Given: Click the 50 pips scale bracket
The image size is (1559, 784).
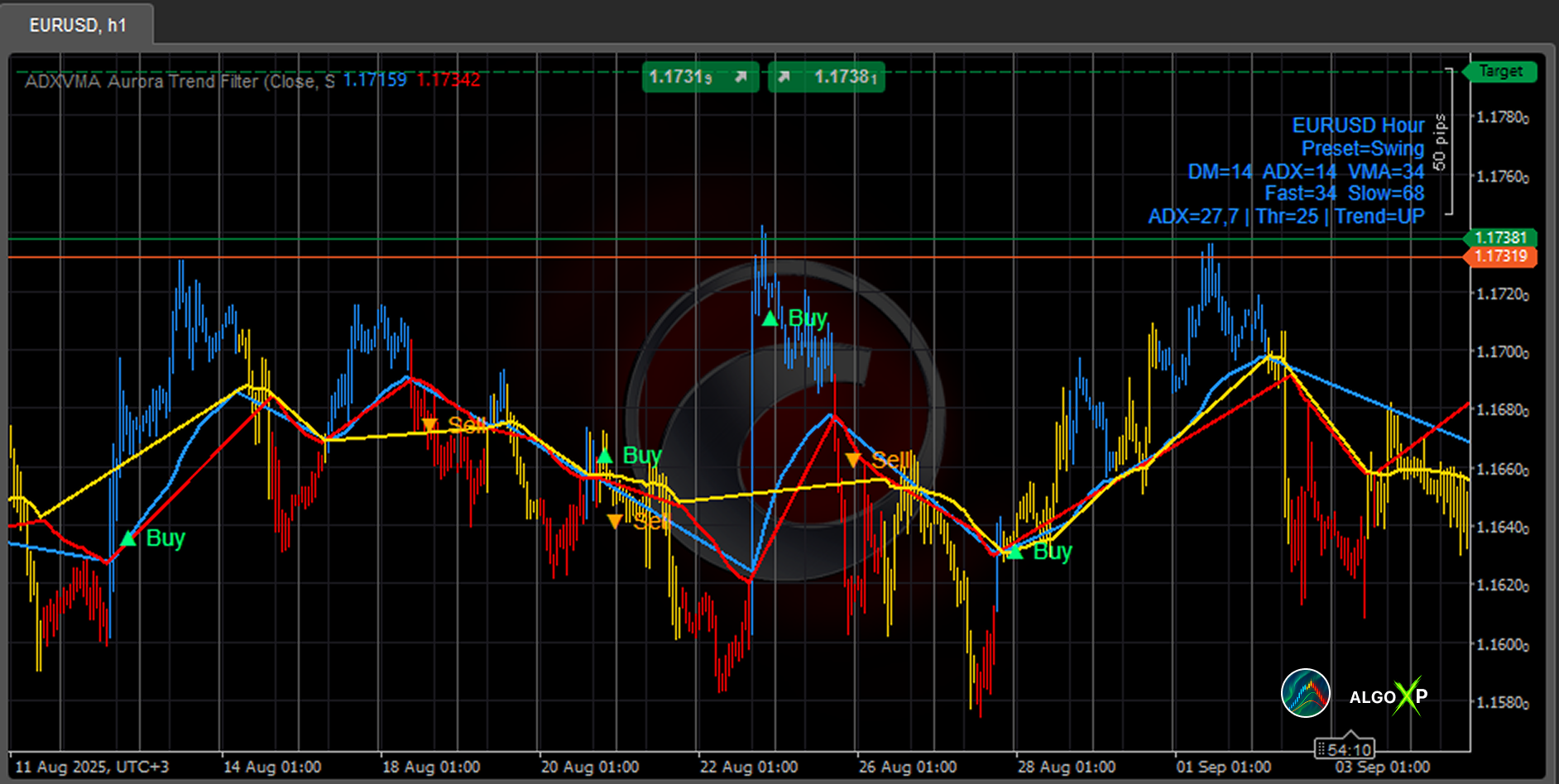Looking at the screenshot, I should pos(1443,142).
